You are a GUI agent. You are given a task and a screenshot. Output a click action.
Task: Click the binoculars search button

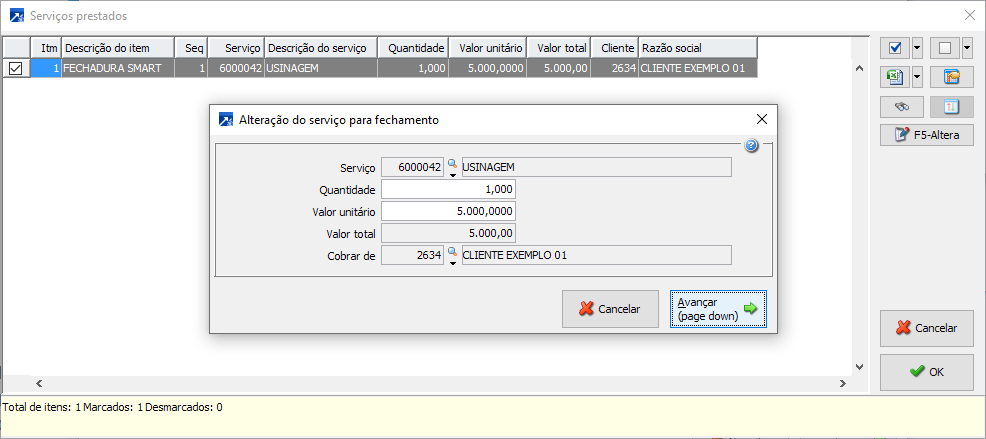[902, 107]
